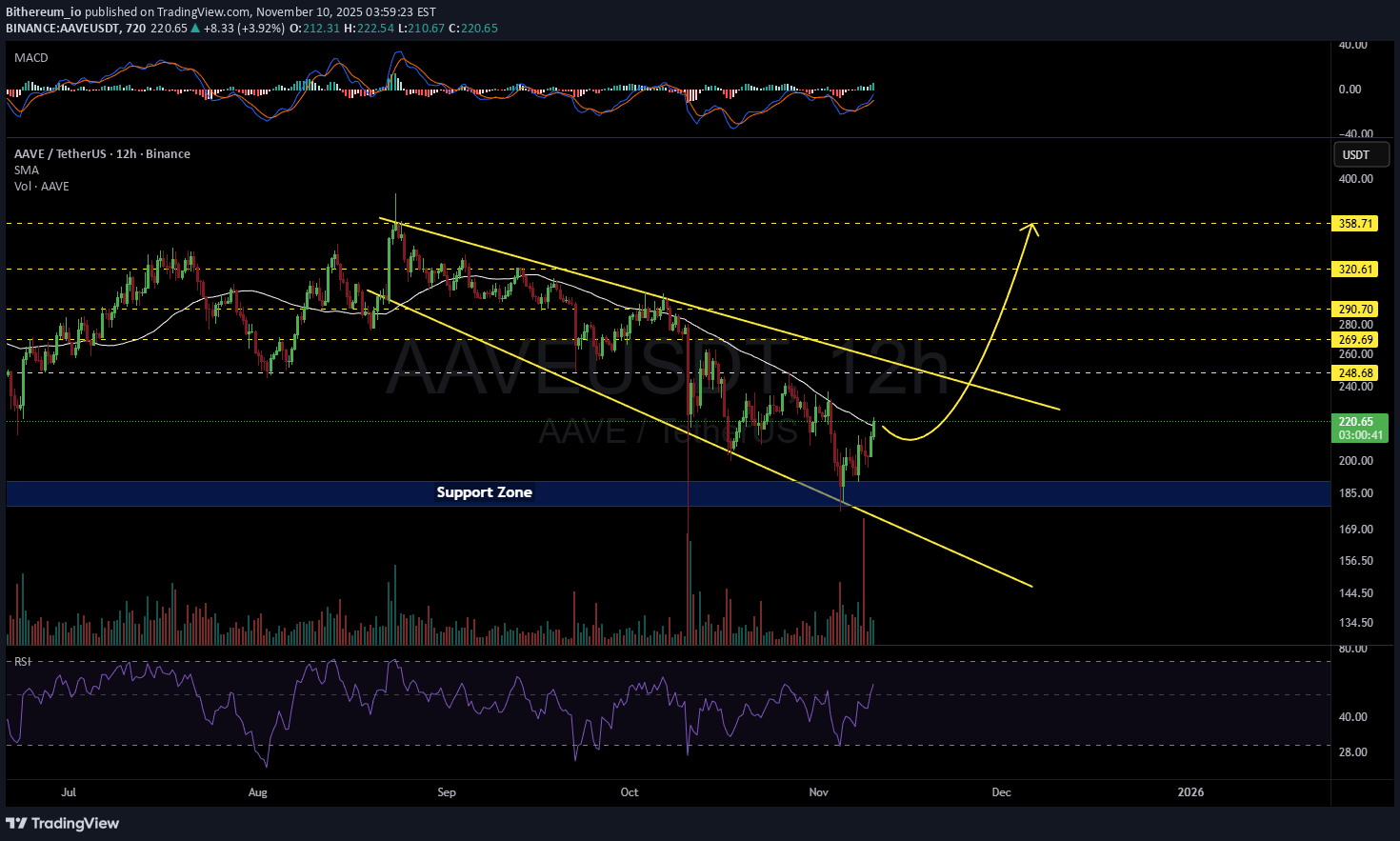Screen dimensions: 1400x841
Task: Click the yellow projection arrow head
Action: click(1031, 227)
